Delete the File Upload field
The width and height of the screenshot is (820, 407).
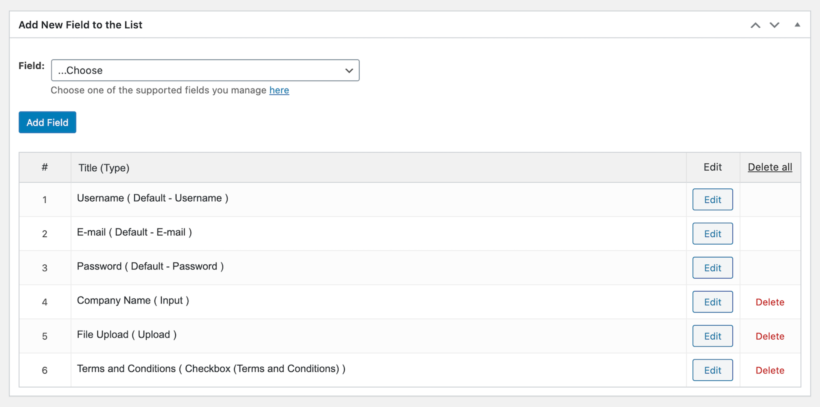coord(770,336)
